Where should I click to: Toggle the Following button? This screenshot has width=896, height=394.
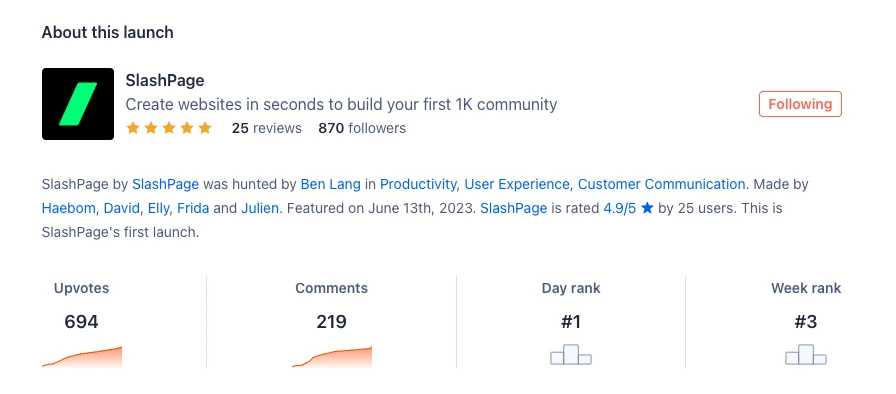pos(800,104)
